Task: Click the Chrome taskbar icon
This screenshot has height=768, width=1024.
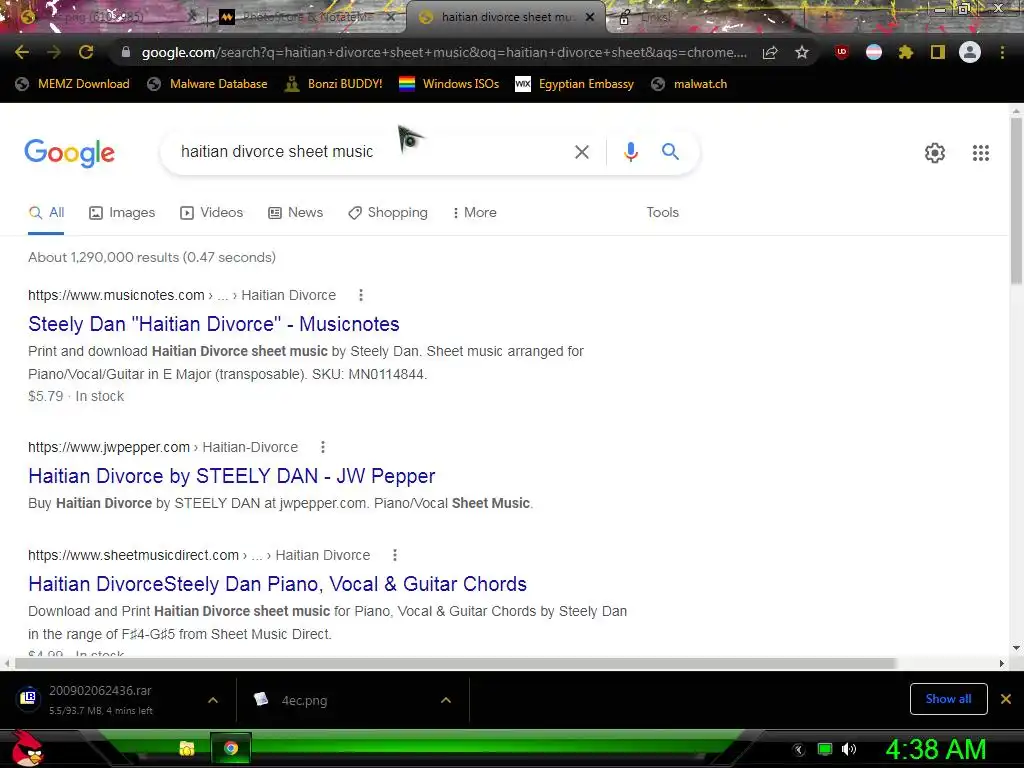Action: click(x=231, y=748)
